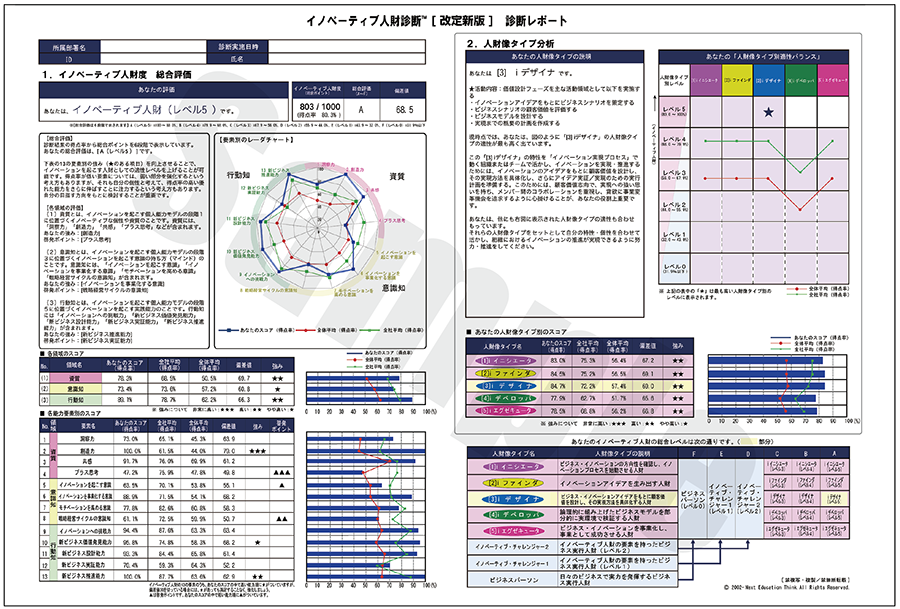The width and height of the screenshot is (900, 609).
Task: Click the green デベロッパ column header in balance chart
Action: coord(801,80)
